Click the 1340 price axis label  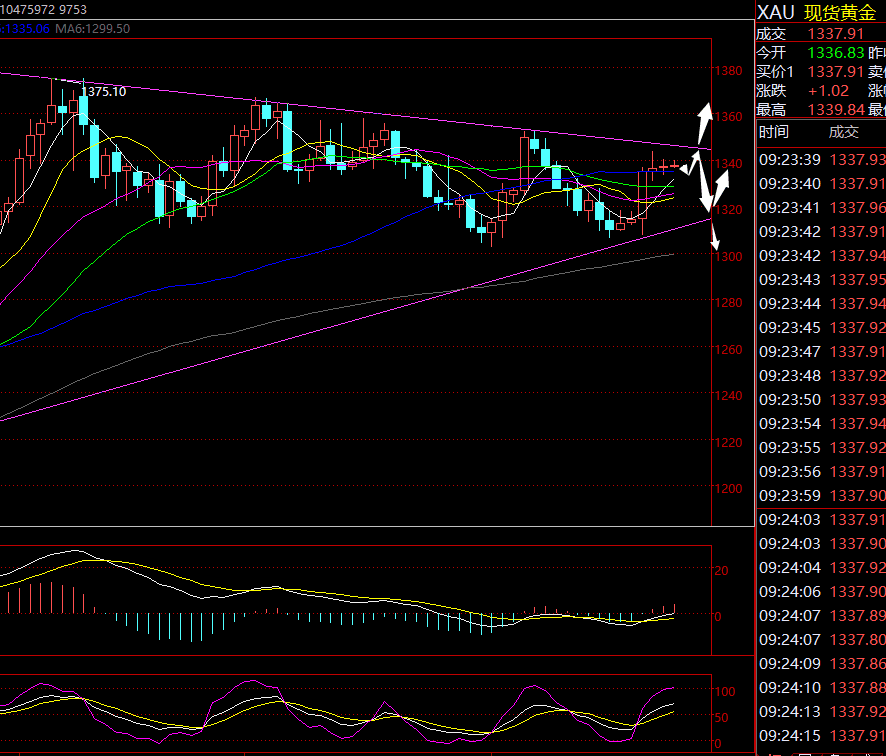click(x=729, y=163)
